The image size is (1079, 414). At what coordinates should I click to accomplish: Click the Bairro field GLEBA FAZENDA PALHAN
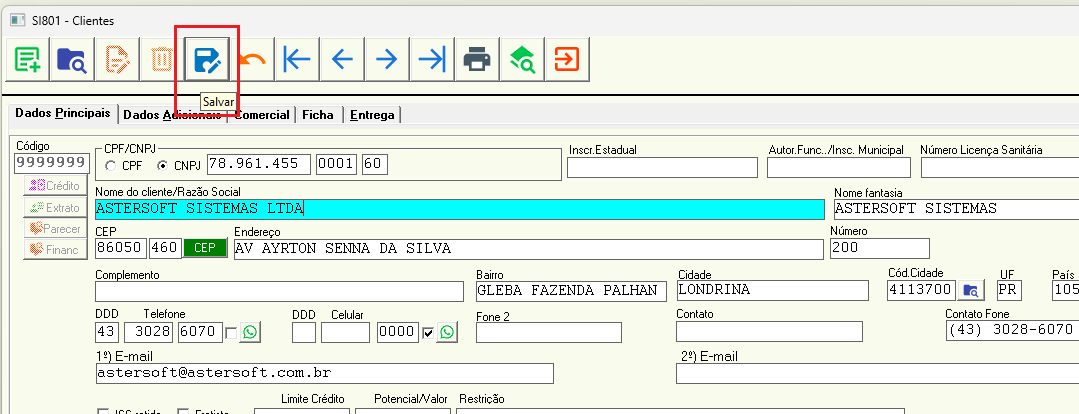pos(571,291)
